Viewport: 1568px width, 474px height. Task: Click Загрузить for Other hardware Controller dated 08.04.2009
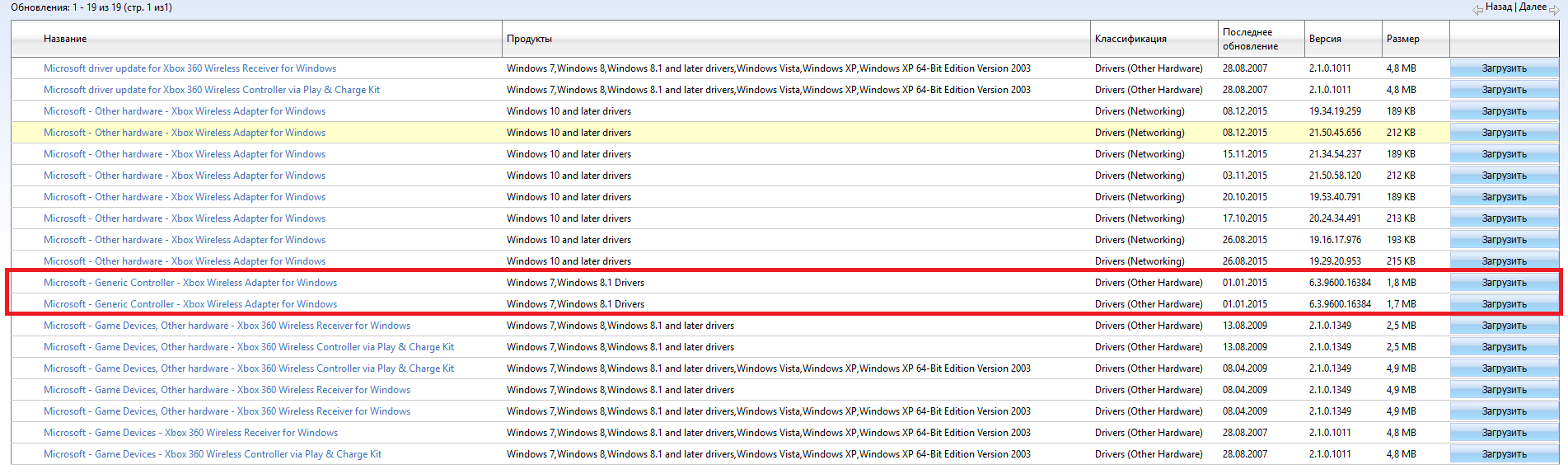click(1504, 368)
